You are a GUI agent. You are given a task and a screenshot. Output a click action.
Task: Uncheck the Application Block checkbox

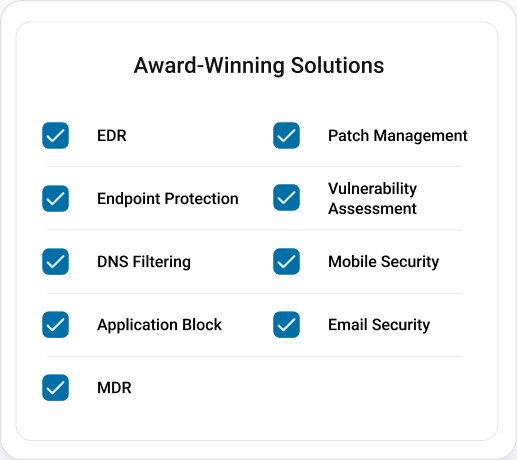coord(55,325)
